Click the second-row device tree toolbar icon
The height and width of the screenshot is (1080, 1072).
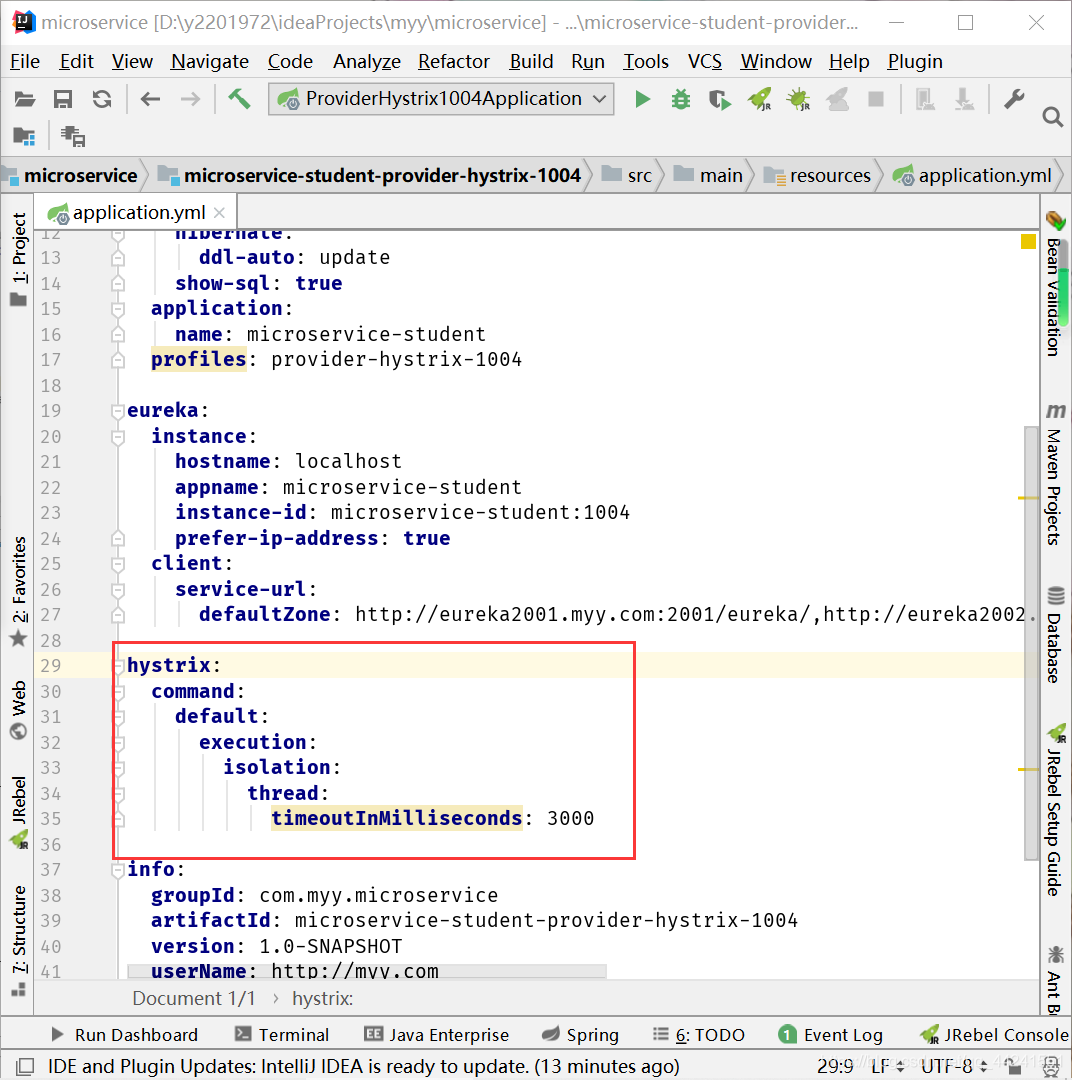pos(72,136)
